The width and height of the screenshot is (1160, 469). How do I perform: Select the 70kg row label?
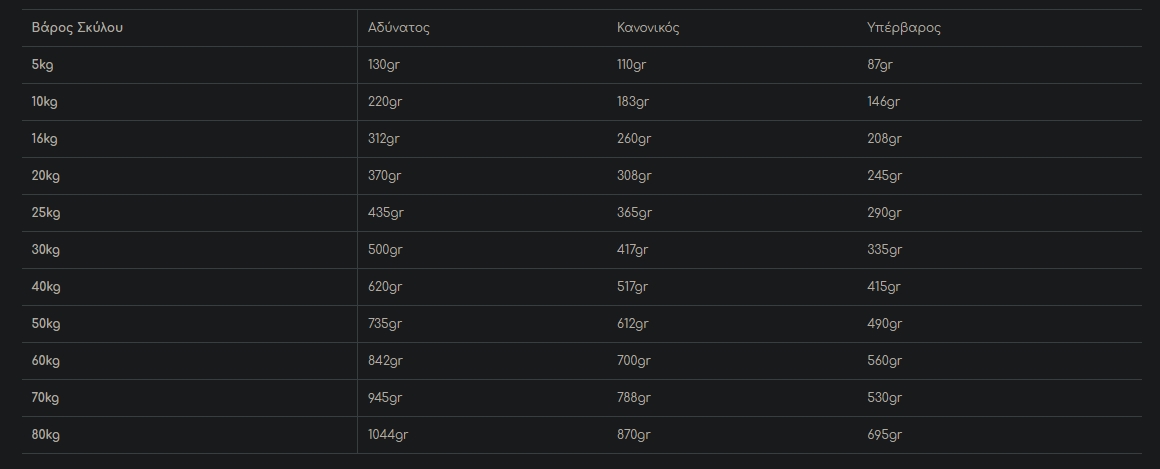click(46, 398)
